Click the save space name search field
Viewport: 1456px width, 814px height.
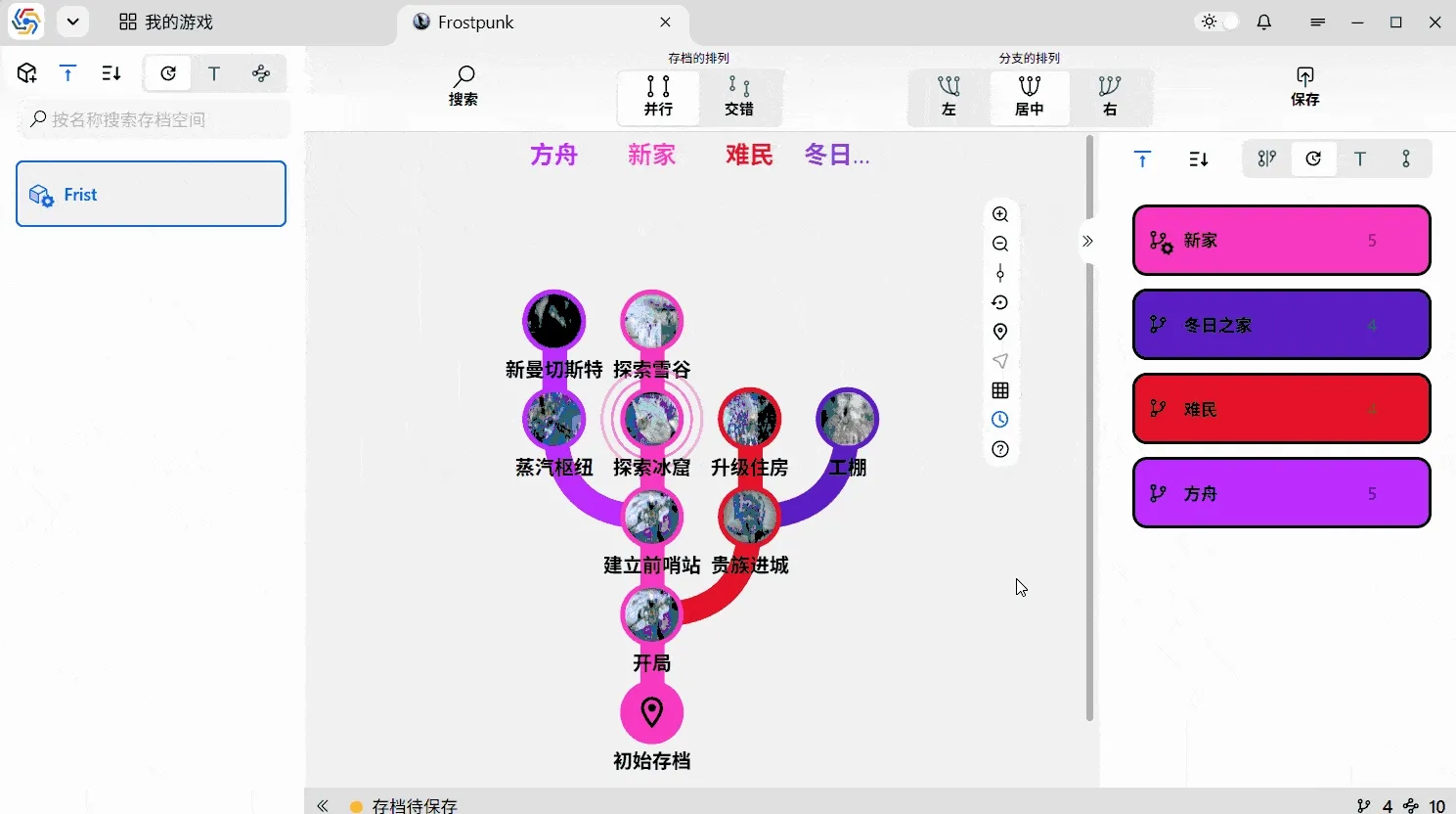tap(154, 119)
